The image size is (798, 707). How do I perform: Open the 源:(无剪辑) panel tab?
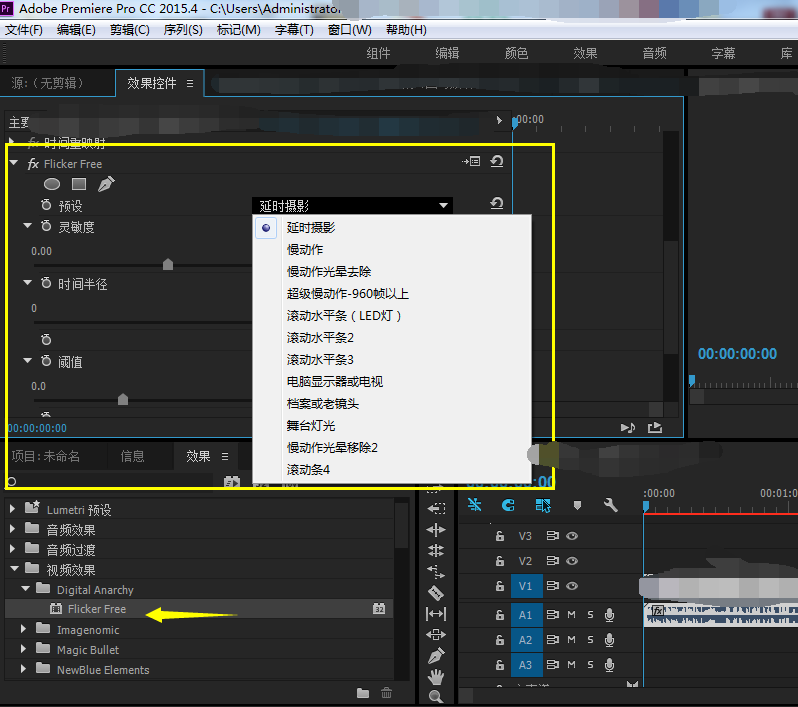pos(47,83)
